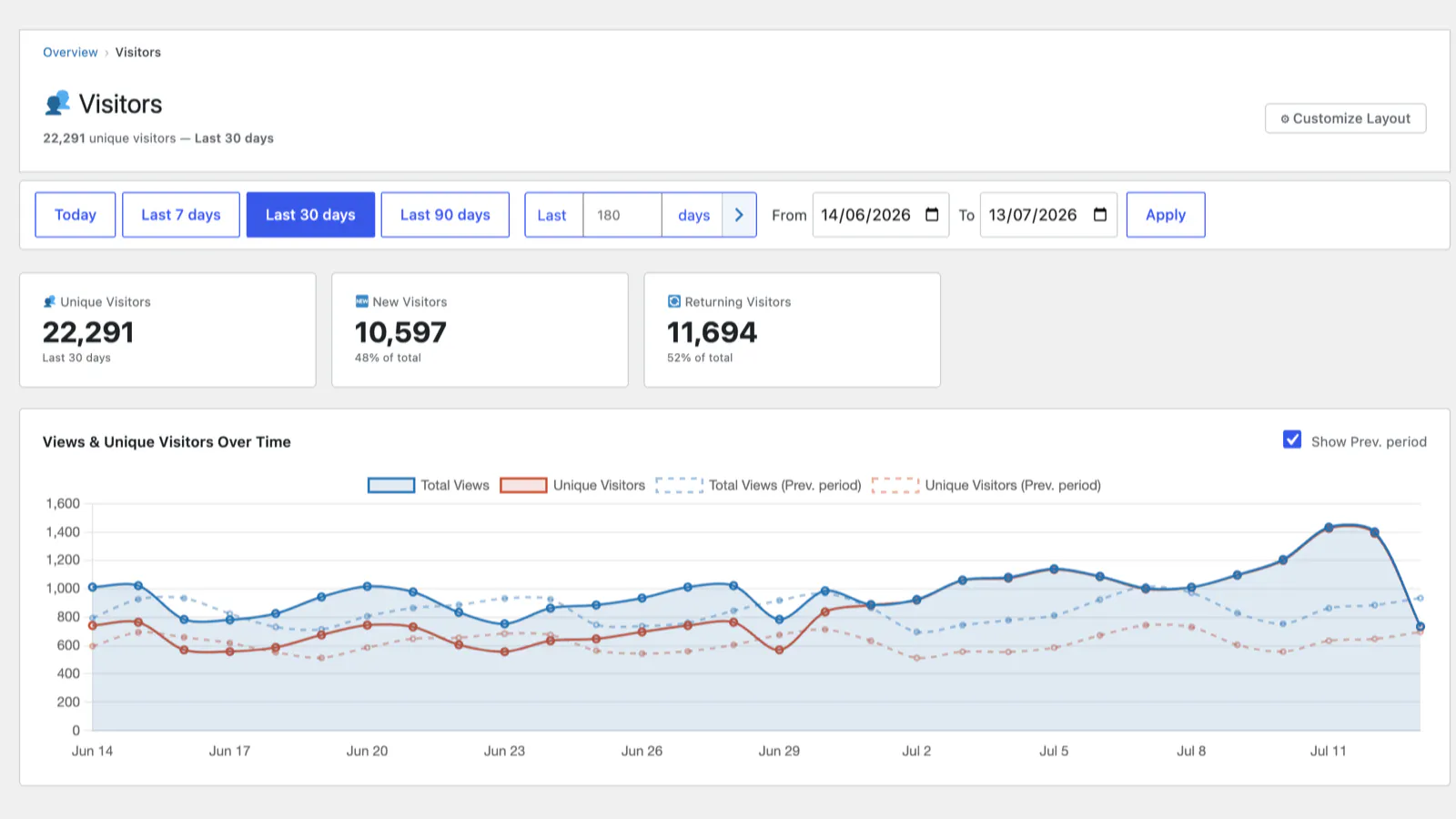
Task: Click the '48% of total' text
Action: coord(388,358)
